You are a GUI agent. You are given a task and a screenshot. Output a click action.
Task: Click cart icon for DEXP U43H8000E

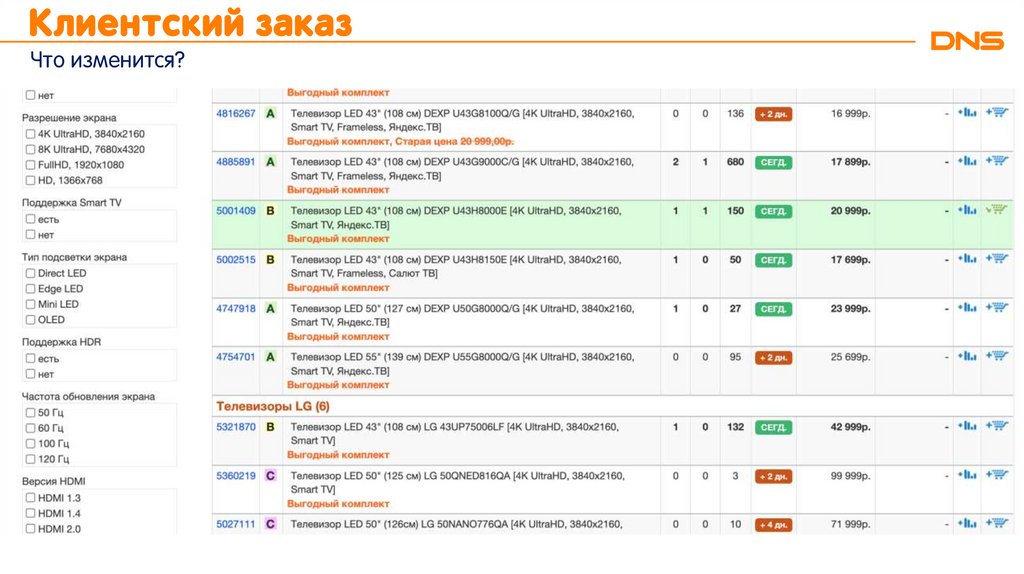click(997, 210)
